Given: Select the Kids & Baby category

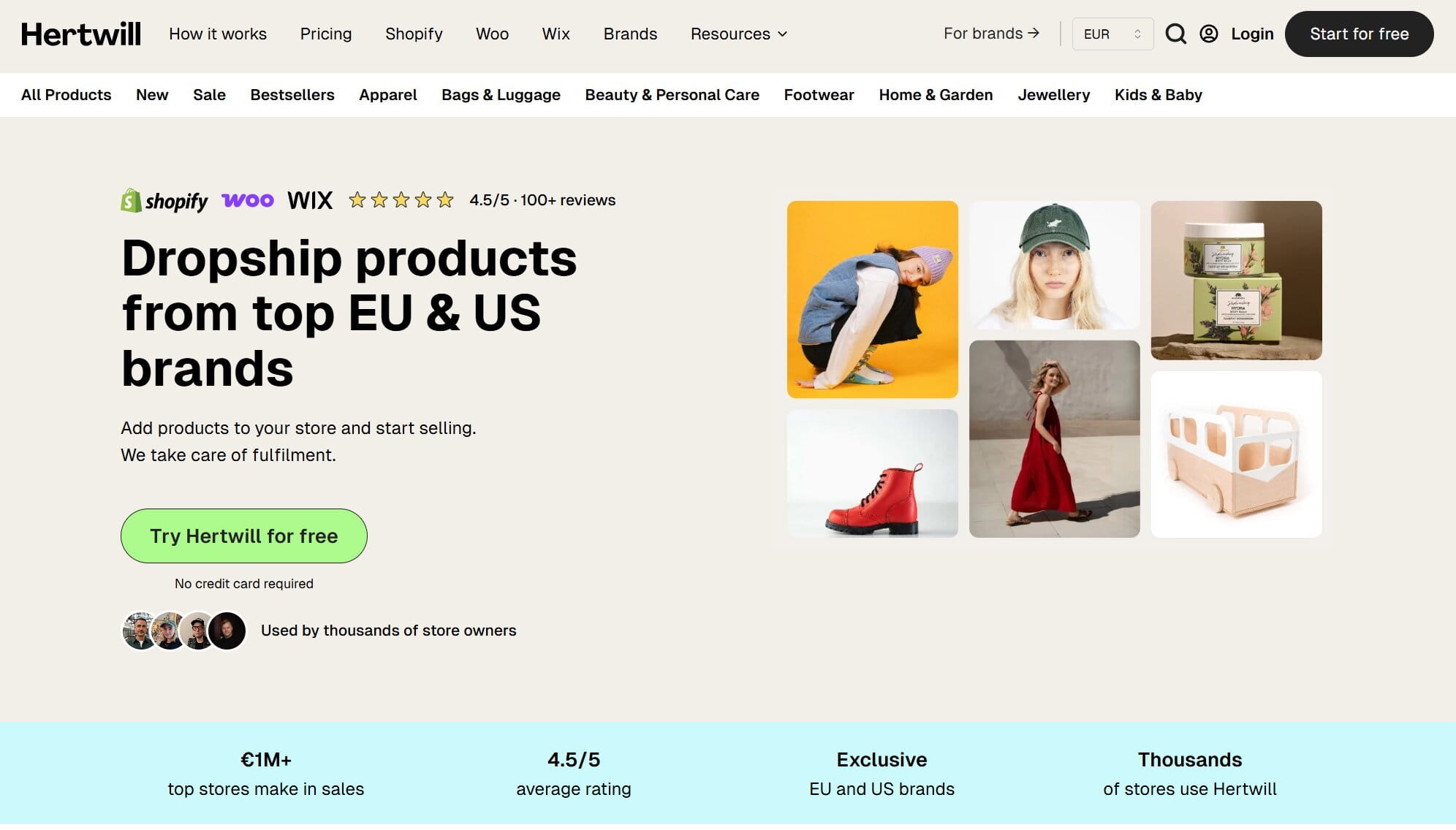Looking at the screenshot, I should point(1159,95).
